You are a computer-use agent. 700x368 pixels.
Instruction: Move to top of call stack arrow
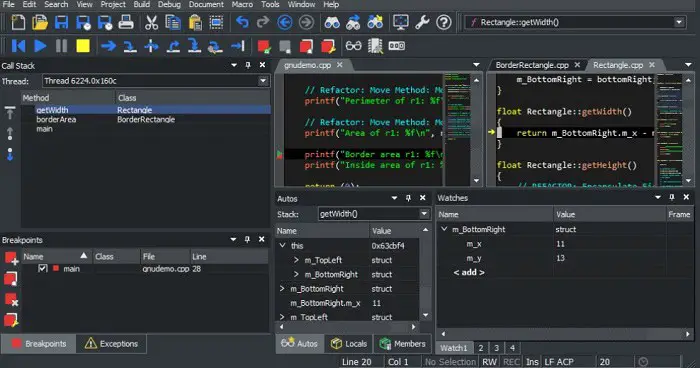coord(10,113)
